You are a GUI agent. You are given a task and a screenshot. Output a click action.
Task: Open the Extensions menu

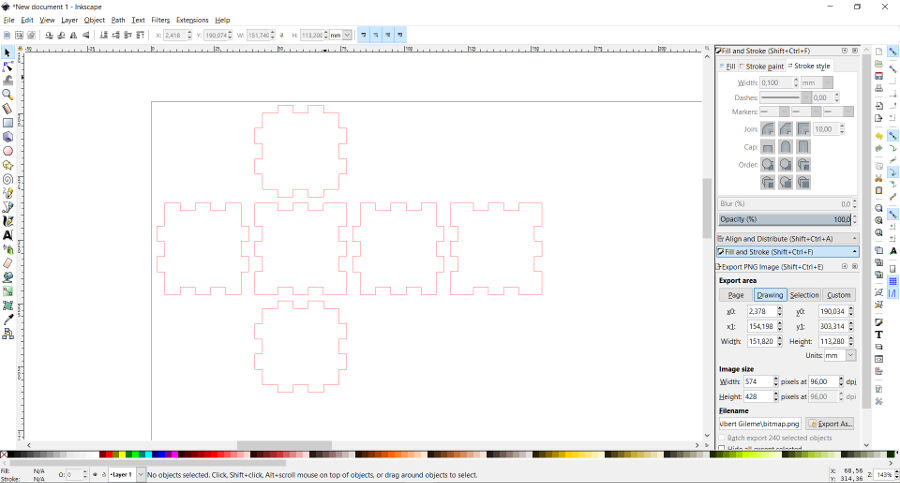[192, 20]
